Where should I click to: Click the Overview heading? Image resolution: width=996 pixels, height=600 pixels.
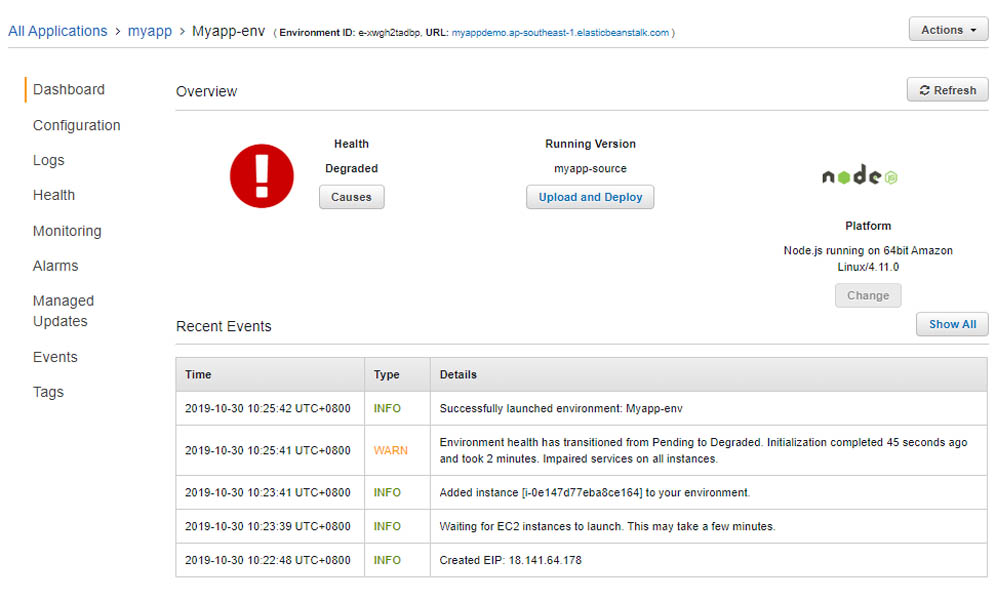pyautogui.click(x=206, y=91)
